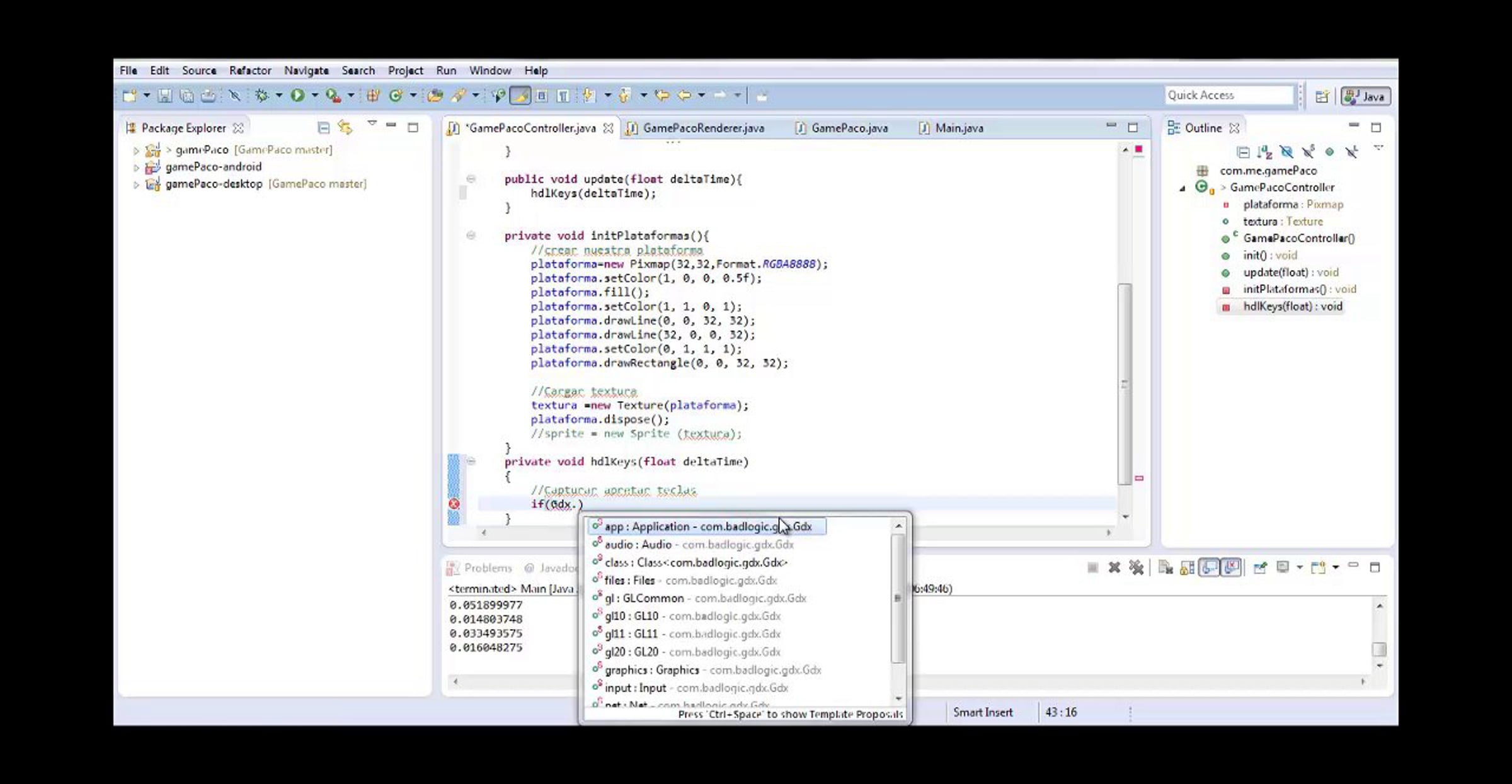This screenshot has height=784, width=1512.
Task: Toggle Show Whitespace Characters icon
Action: [563, 96]
